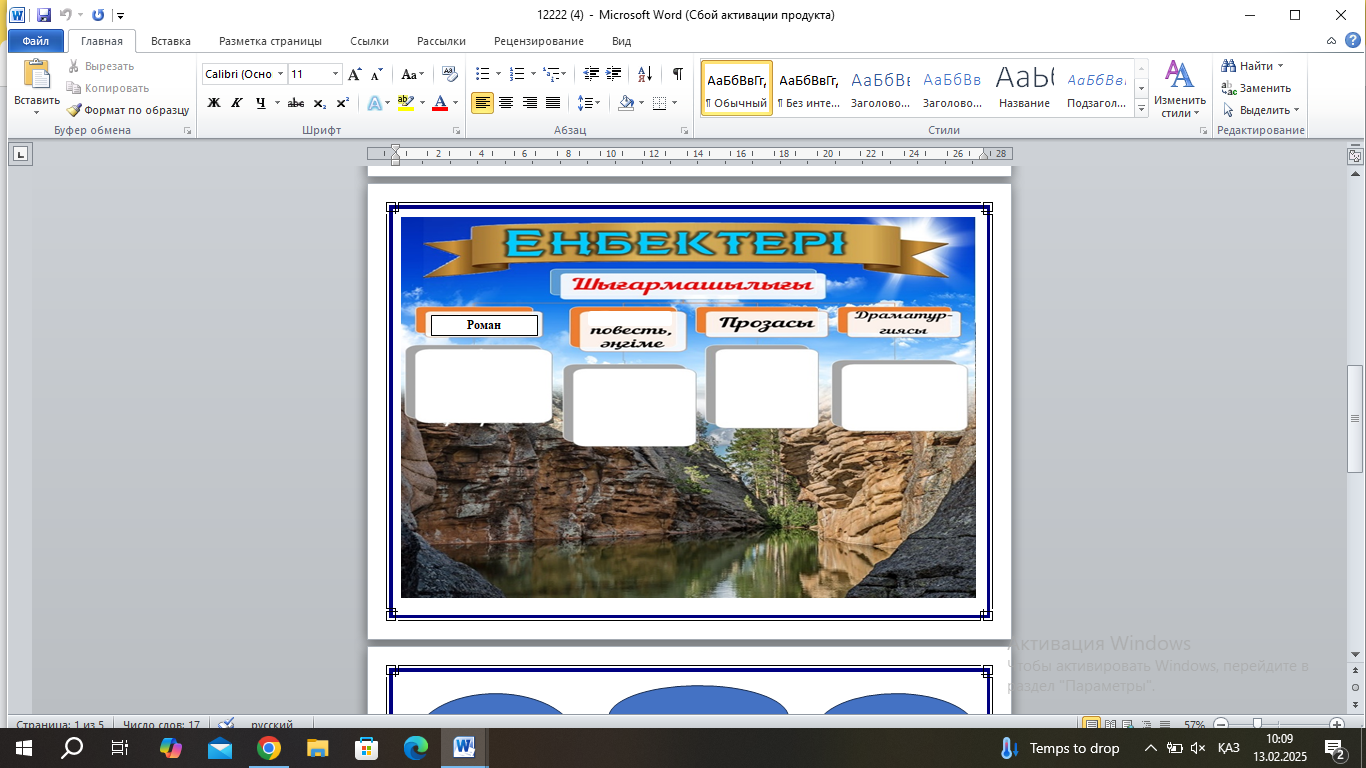Toggle center text alignment
This screenshot has width=1366, height=768.
506,103
